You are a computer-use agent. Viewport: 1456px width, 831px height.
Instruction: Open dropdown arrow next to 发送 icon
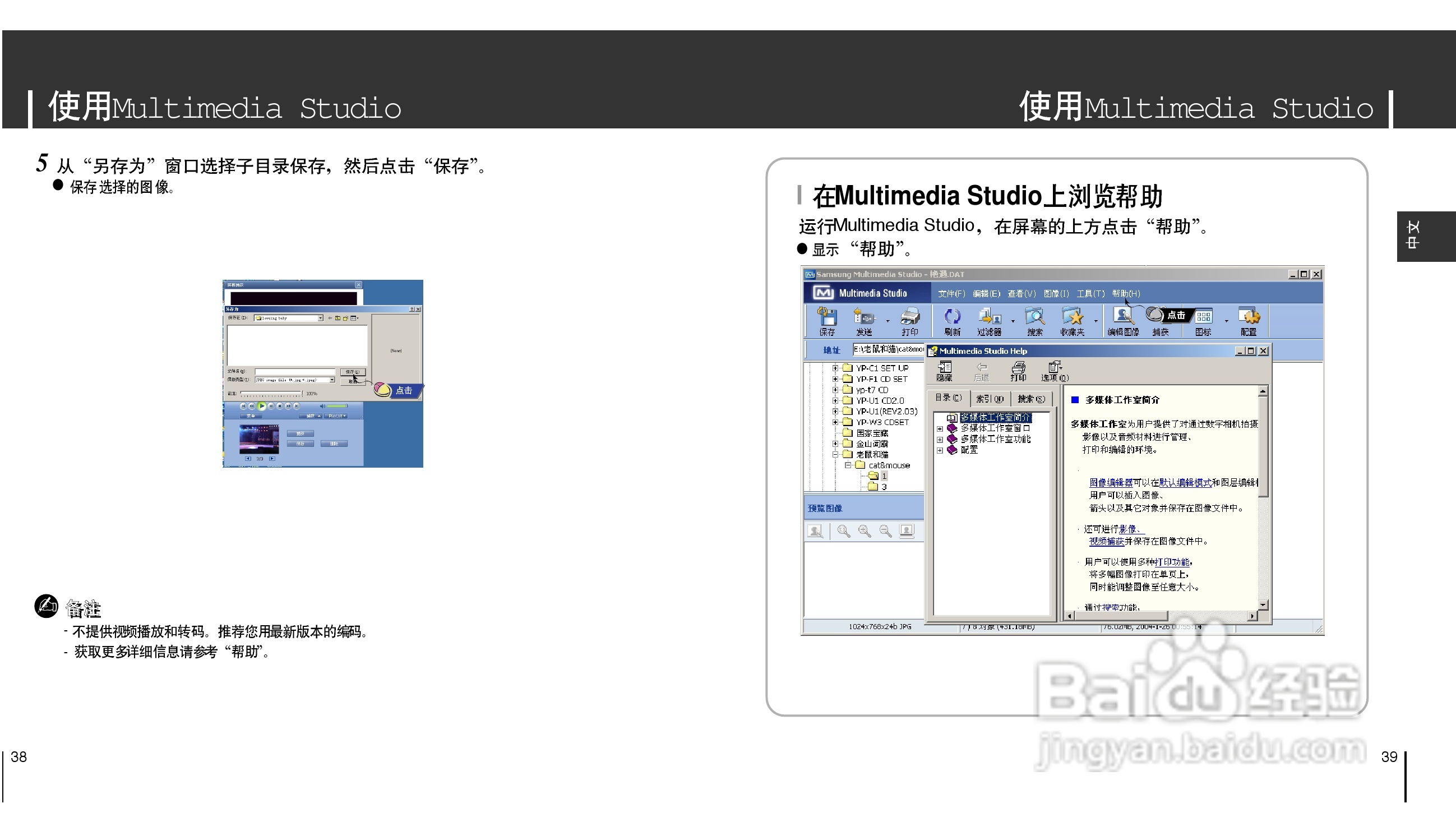(x=888, y=321)
